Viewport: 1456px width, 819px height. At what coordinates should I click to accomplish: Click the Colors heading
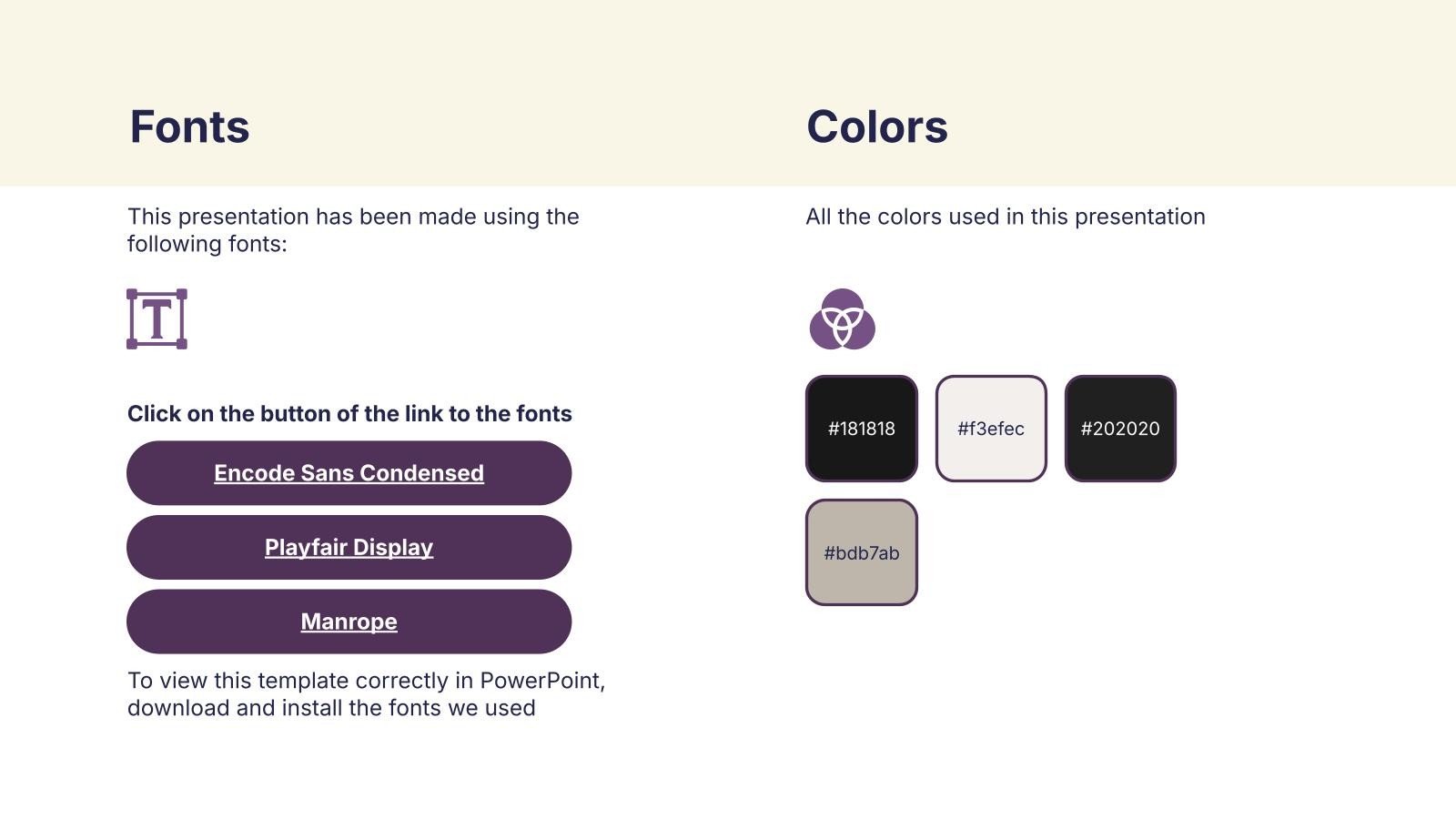(876, 126)
